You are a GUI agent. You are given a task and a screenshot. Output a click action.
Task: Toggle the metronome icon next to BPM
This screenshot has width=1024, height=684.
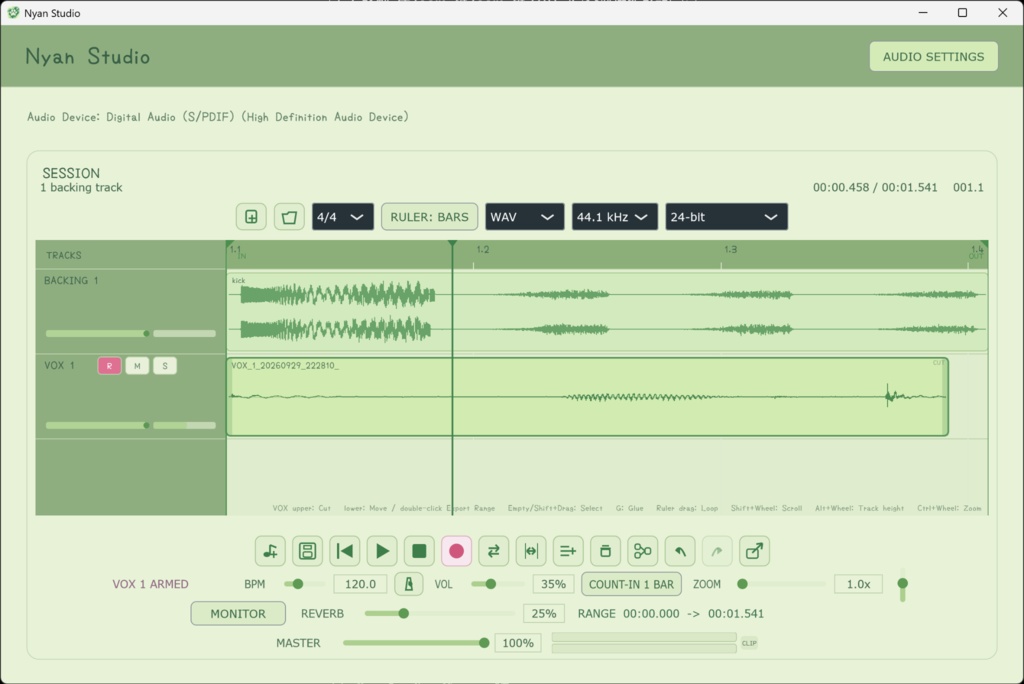(x=409, y=584)
